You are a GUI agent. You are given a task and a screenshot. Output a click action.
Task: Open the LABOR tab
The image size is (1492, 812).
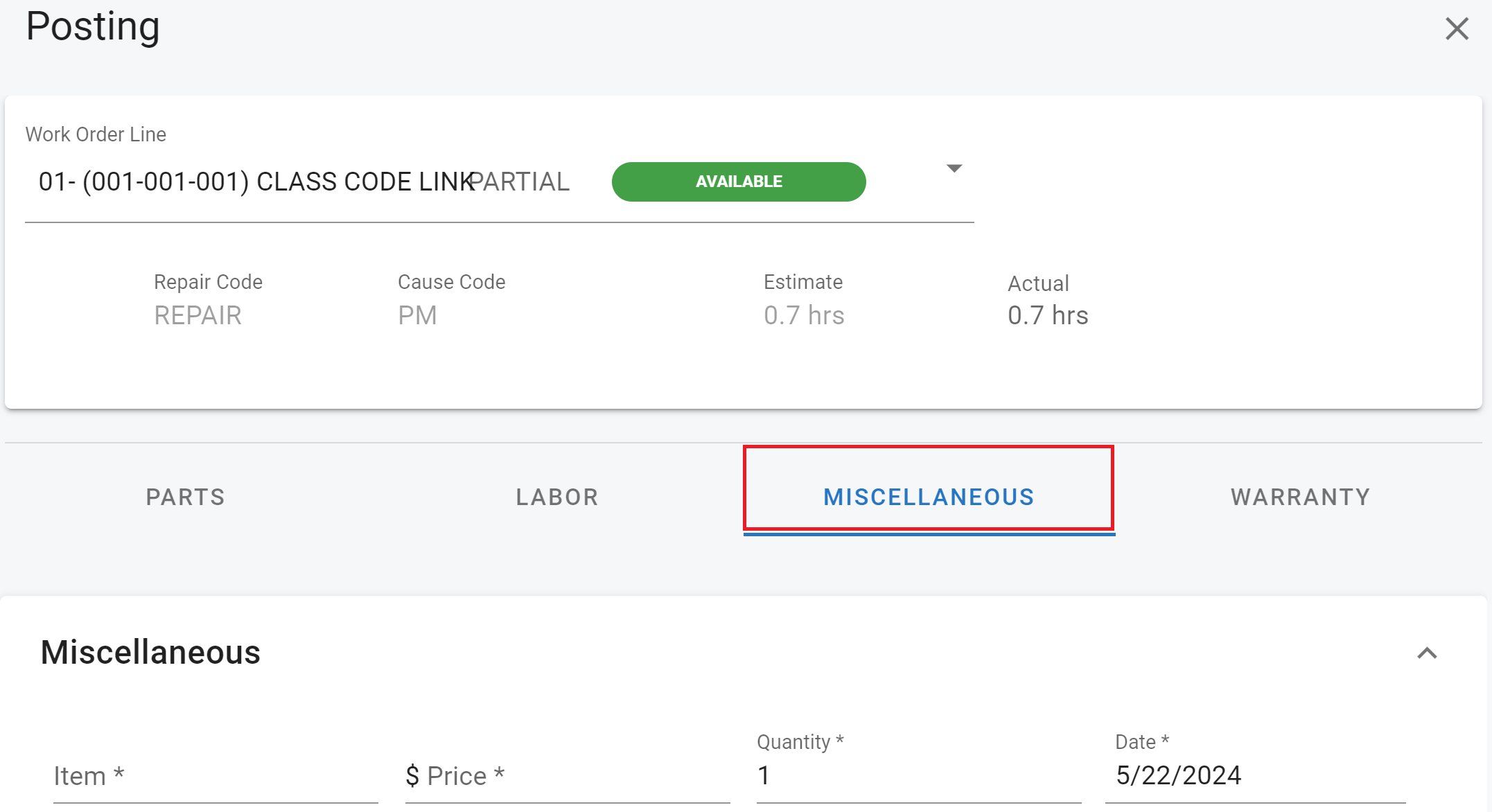coord(557,497)
